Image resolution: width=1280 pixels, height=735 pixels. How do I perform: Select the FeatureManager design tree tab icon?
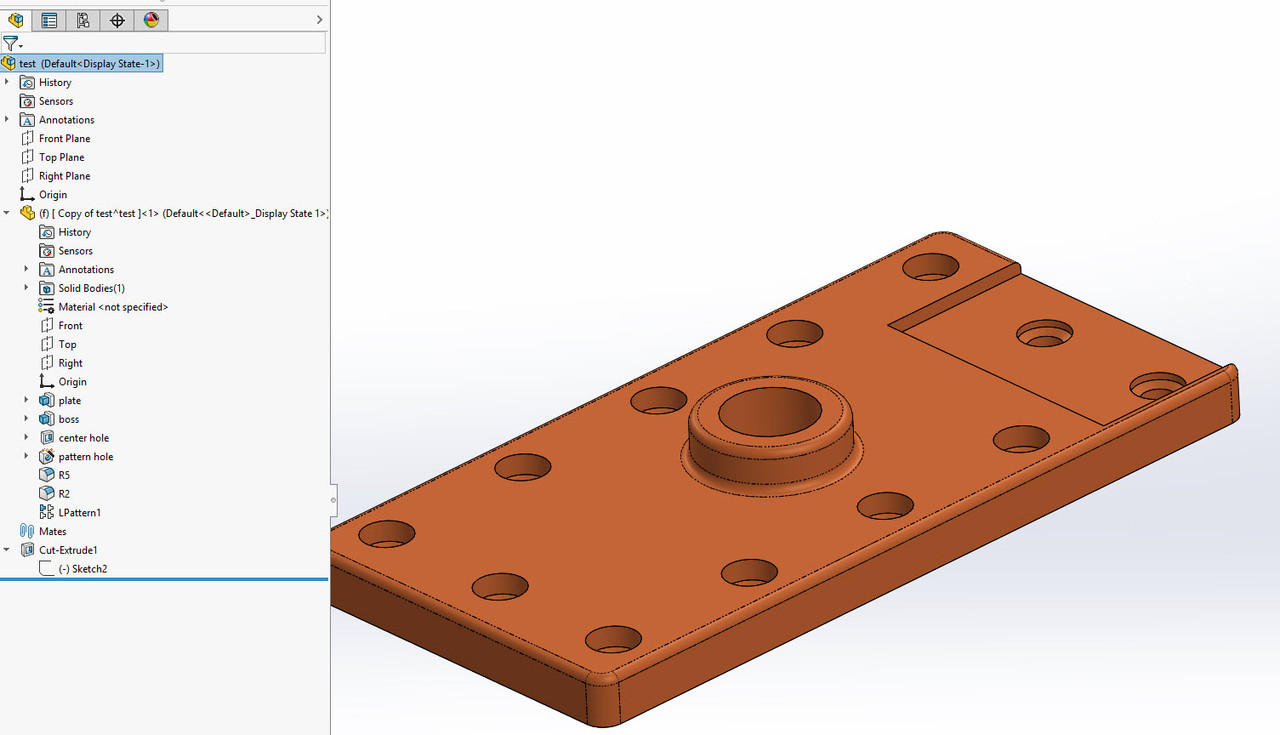tap(15, 19)
